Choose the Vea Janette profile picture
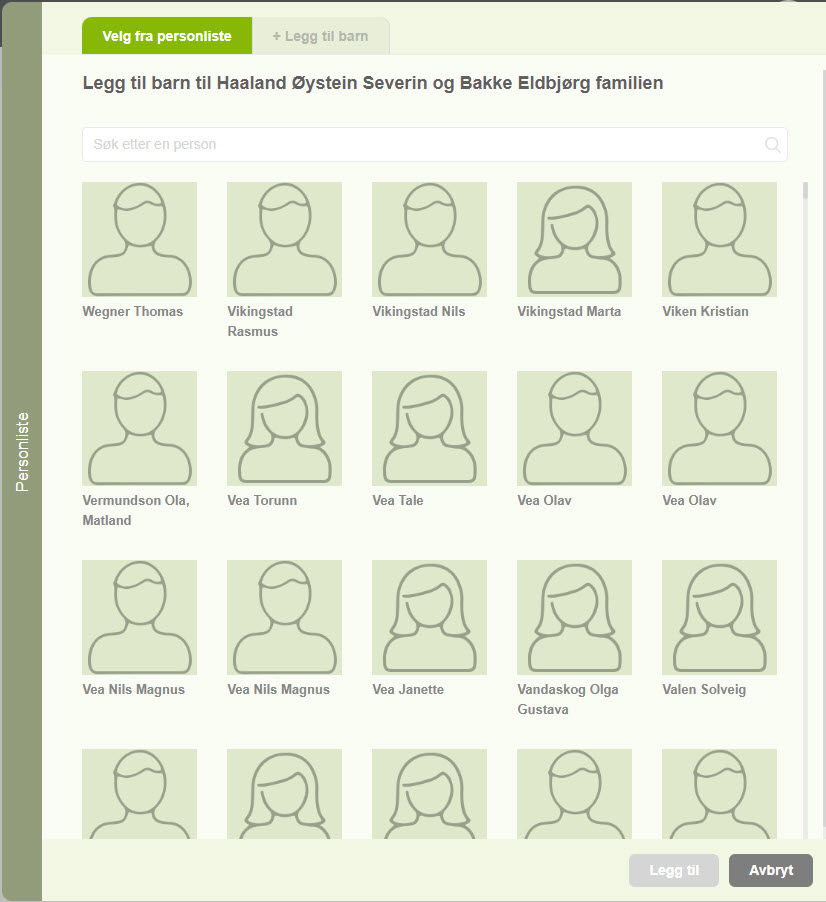 (429, 617)
